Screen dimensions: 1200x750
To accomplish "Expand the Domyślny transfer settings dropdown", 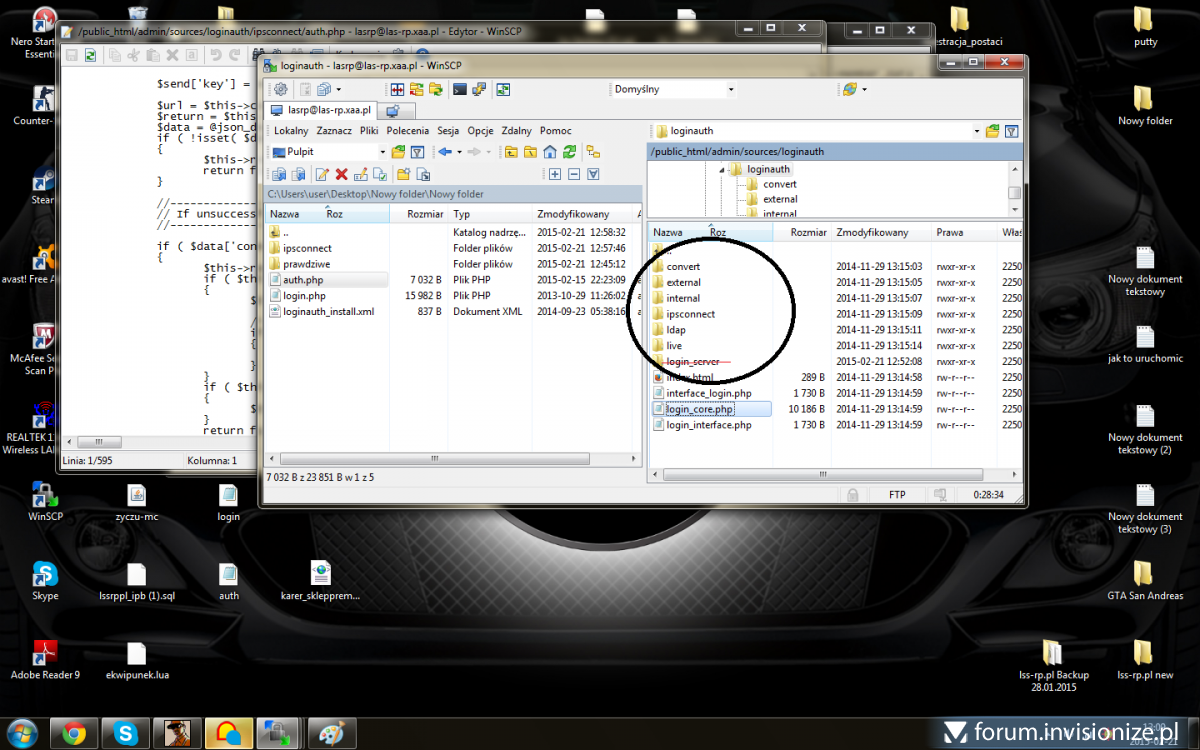I will 730,89.
